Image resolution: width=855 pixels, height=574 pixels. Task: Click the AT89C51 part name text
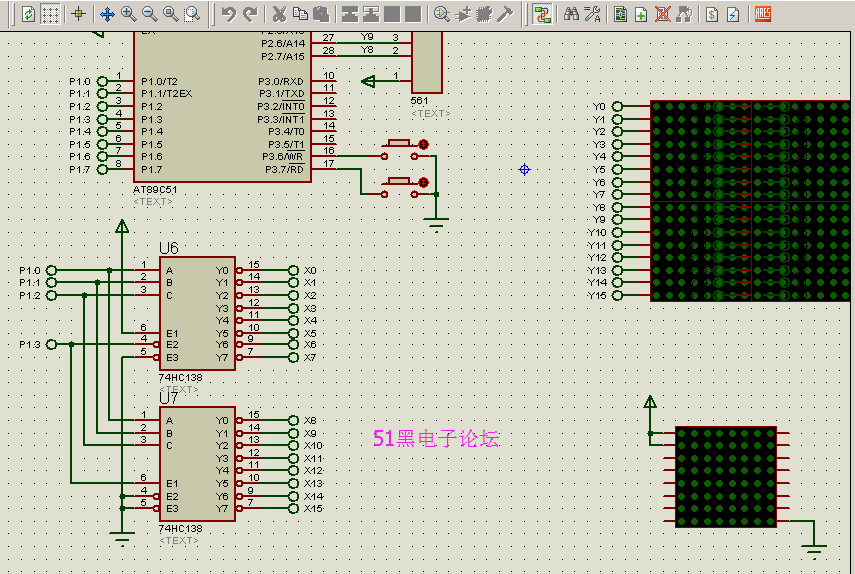click(x=155, y=190)
